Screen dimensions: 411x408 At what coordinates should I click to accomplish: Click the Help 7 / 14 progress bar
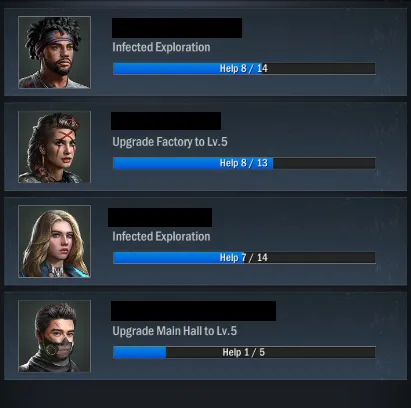244,257
